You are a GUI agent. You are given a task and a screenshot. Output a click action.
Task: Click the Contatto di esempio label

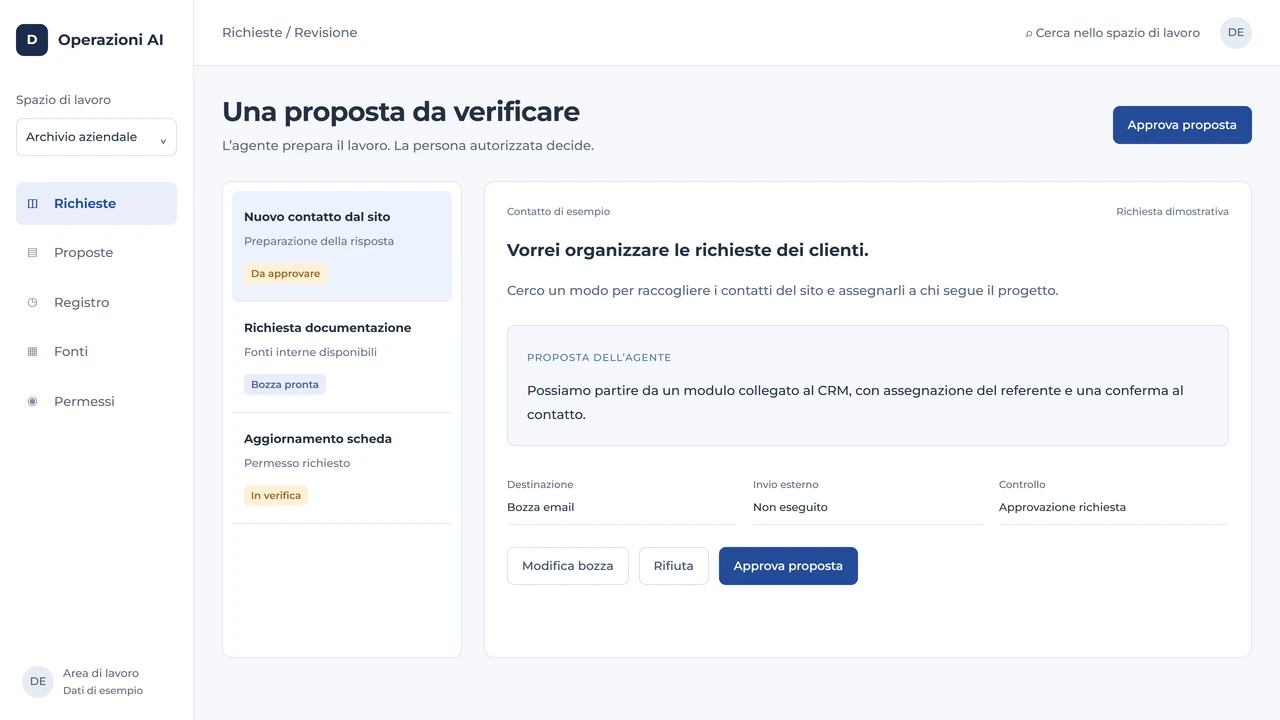click(x=558, y=212)
